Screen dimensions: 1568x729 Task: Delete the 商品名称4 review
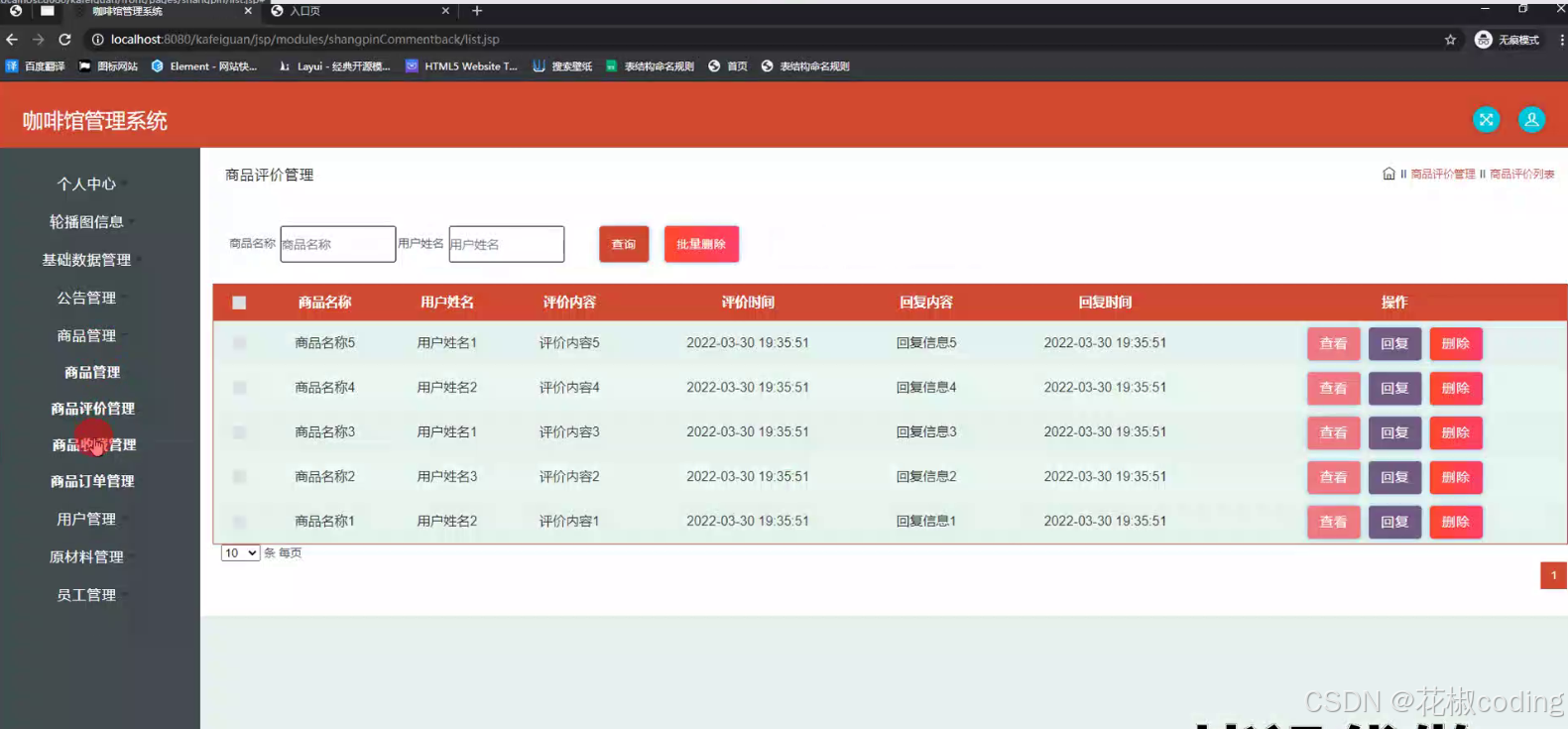tap(1456, 389)
